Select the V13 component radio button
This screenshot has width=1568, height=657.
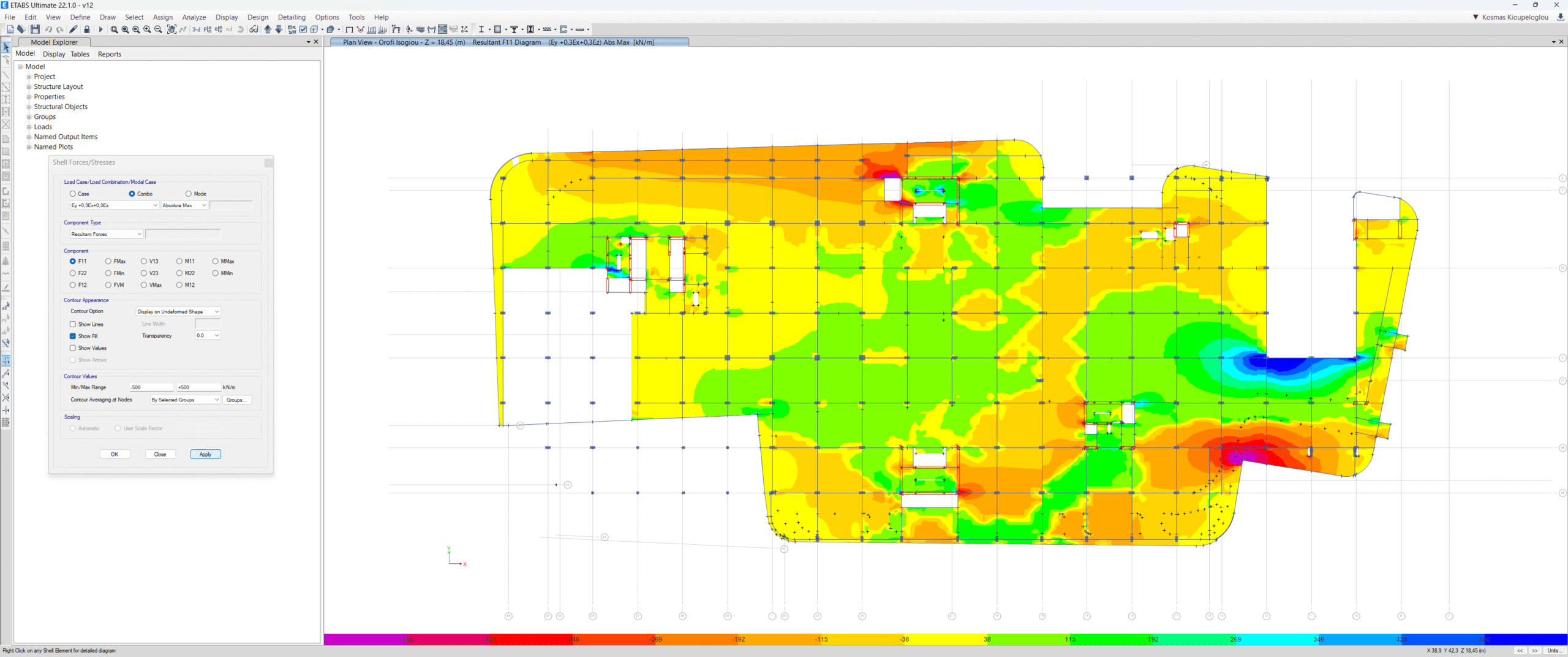click(144, 261)
